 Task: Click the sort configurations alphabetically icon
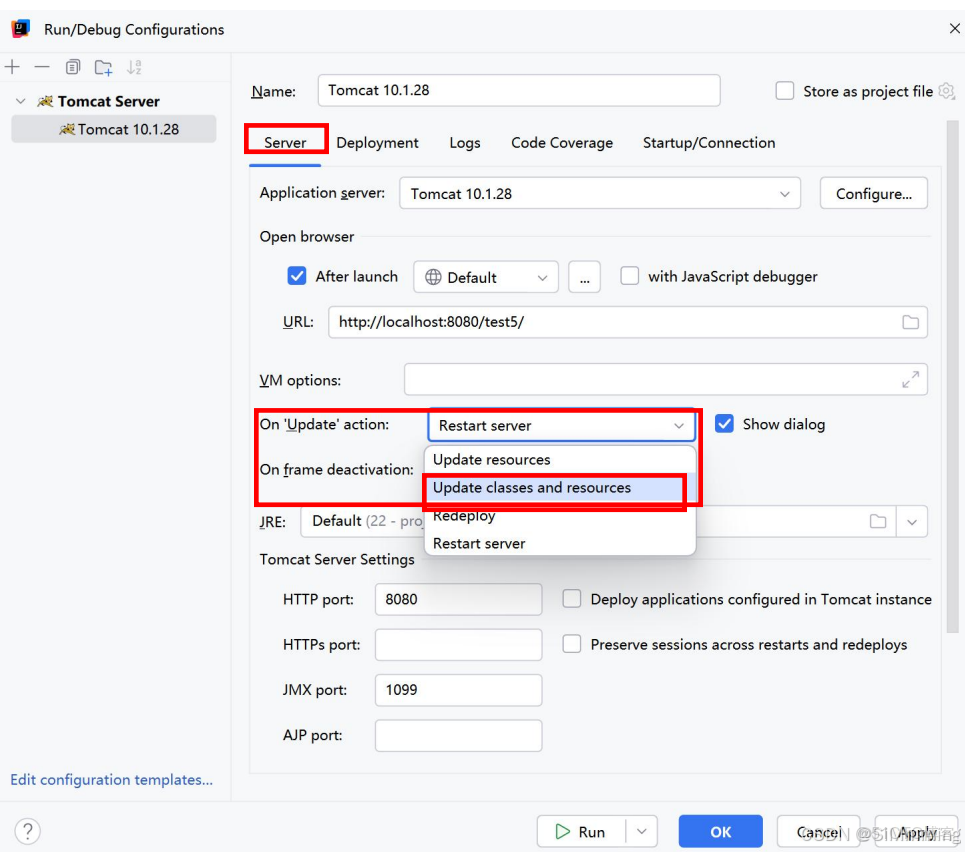pyautogui.click(x=134, y=67)
